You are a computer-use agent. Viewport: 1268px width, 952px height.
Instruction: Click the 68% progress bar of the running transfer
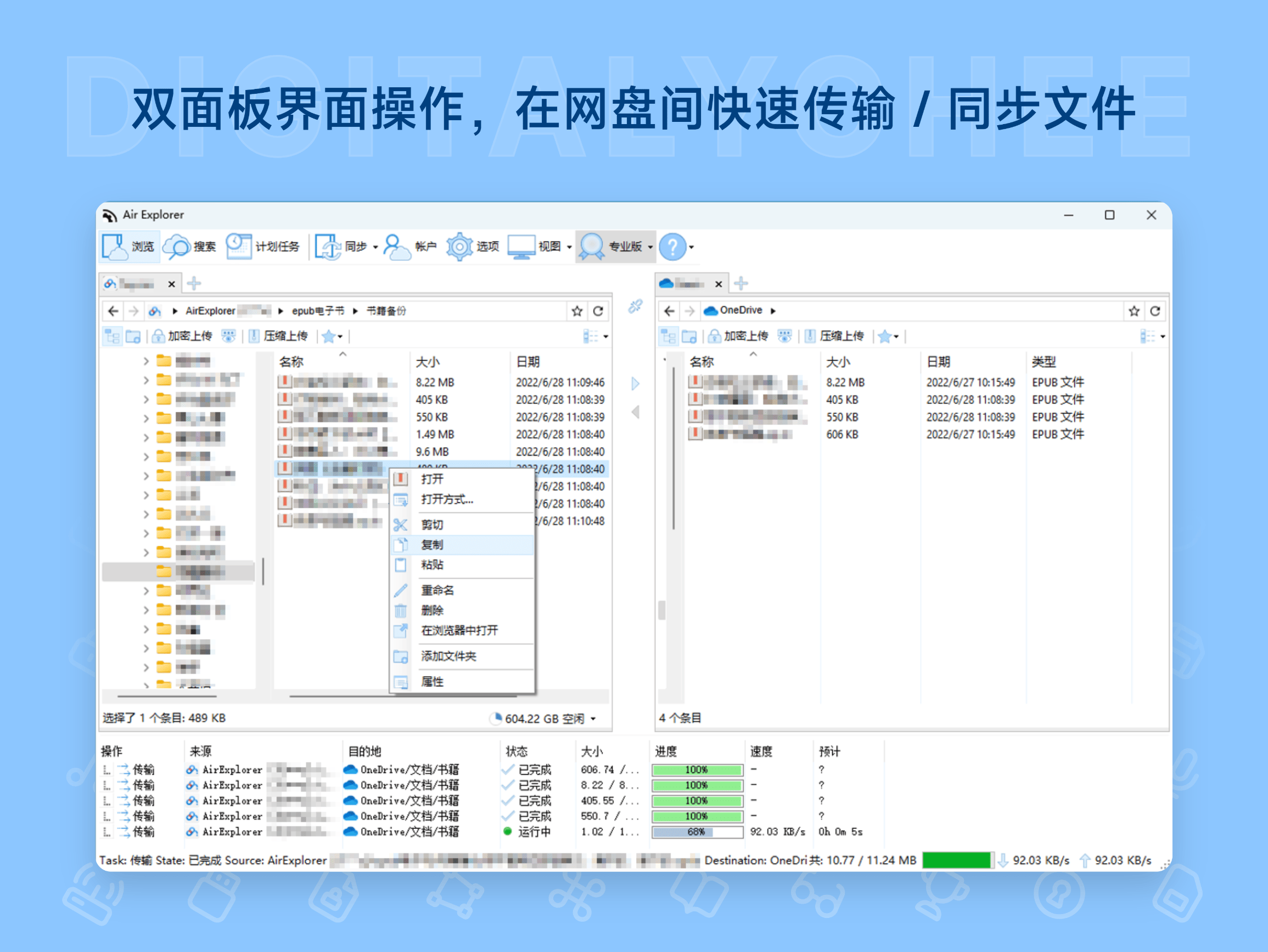696,832
